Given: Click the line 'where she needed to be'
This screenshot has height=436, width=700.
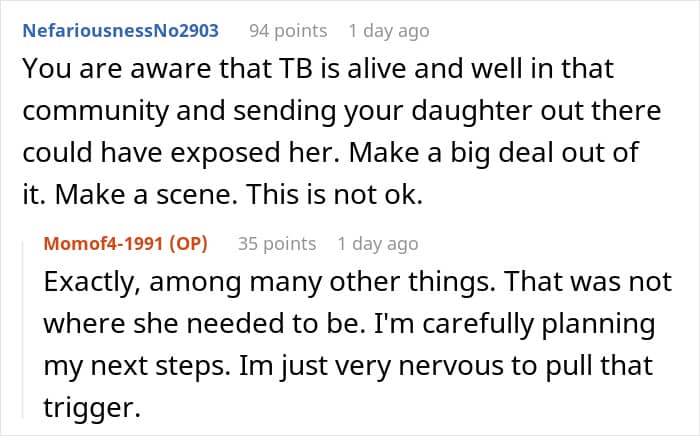Looking at the screenshot, I should pos(350,324).
